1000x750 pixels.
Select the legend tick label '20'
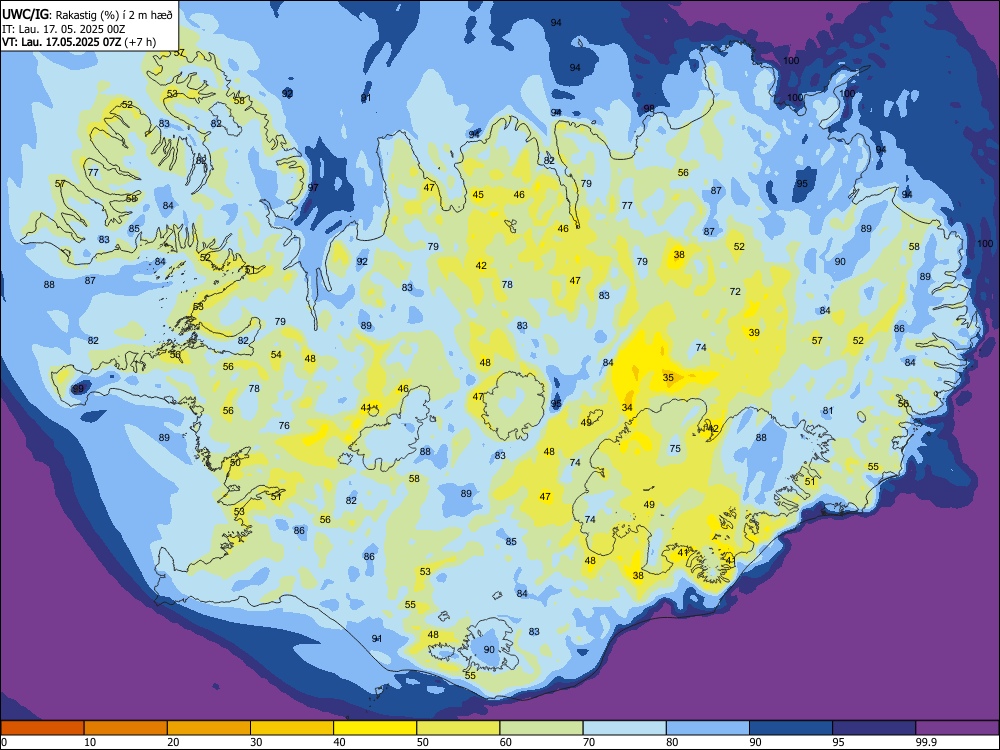pyautogui.click(x=173, y=742)
